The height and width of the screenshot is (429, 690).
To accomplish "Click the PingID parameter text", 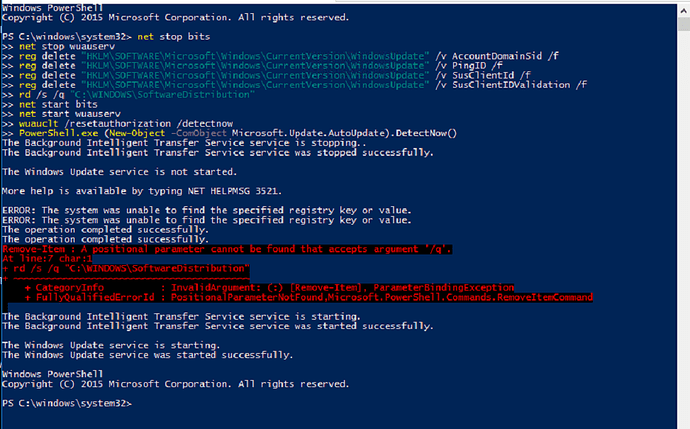I will point(469,66).
